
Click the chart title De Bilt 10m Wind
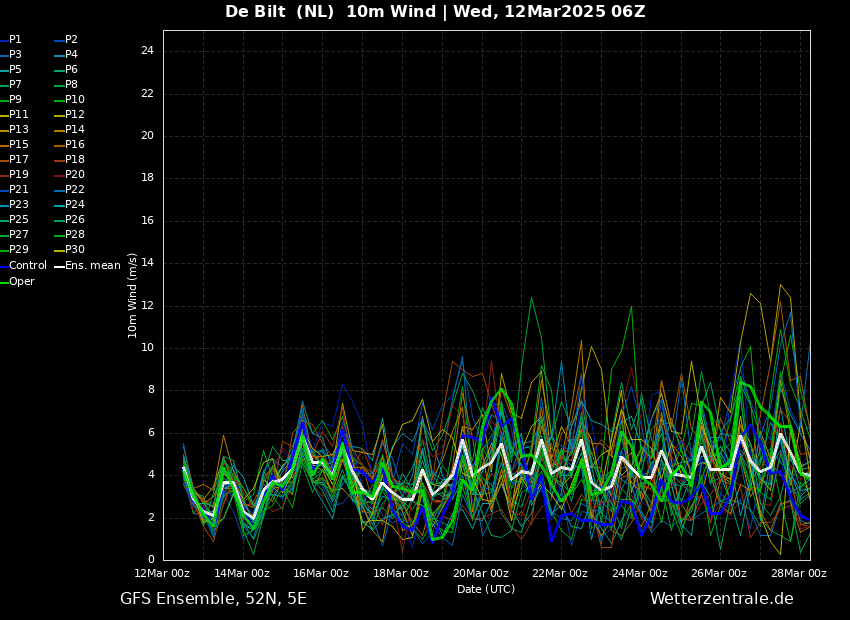435,12
